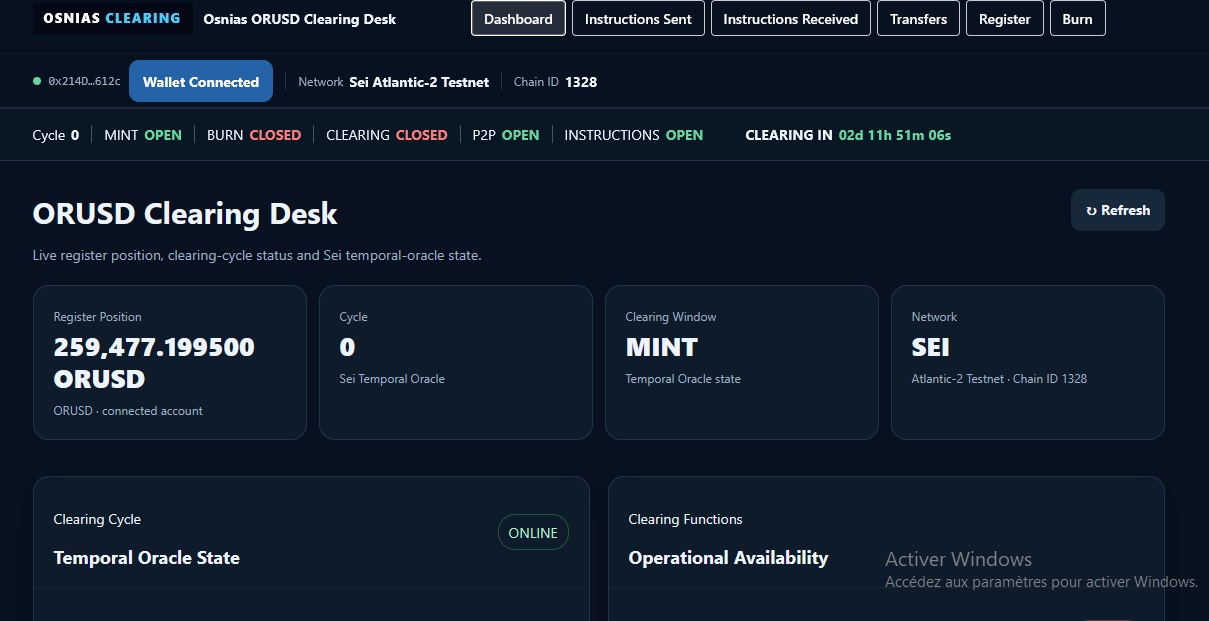Screen dimensions: 1209x621
Task: Open the Register tab
Action: click(x=1004, y=18)
